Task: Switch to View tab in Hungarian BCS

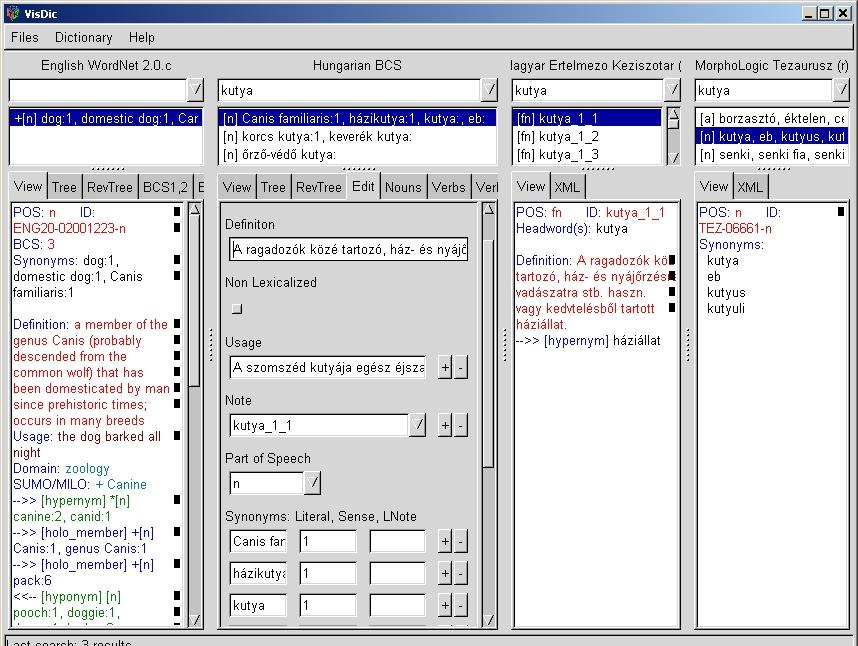Action: (x=237, y=187)
